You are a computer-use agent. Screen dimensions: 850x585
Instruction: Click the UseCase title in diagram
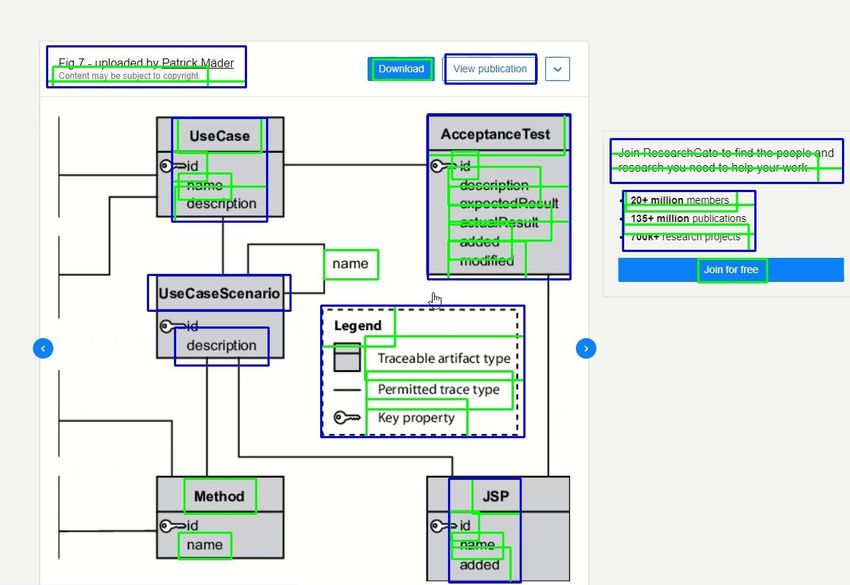tap(219, 136)
